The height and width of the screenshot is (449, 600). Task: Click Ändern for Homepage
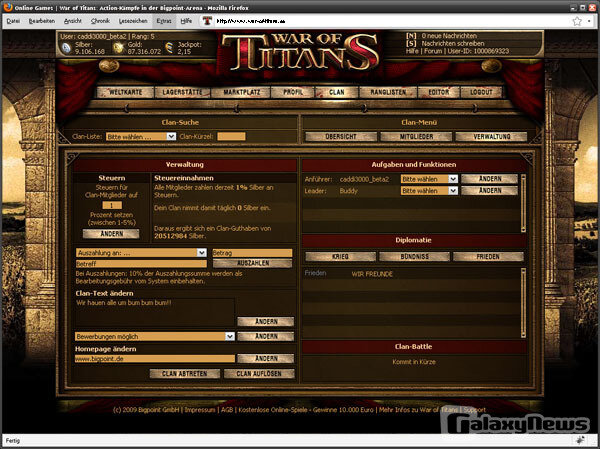(x=266, y=359)
